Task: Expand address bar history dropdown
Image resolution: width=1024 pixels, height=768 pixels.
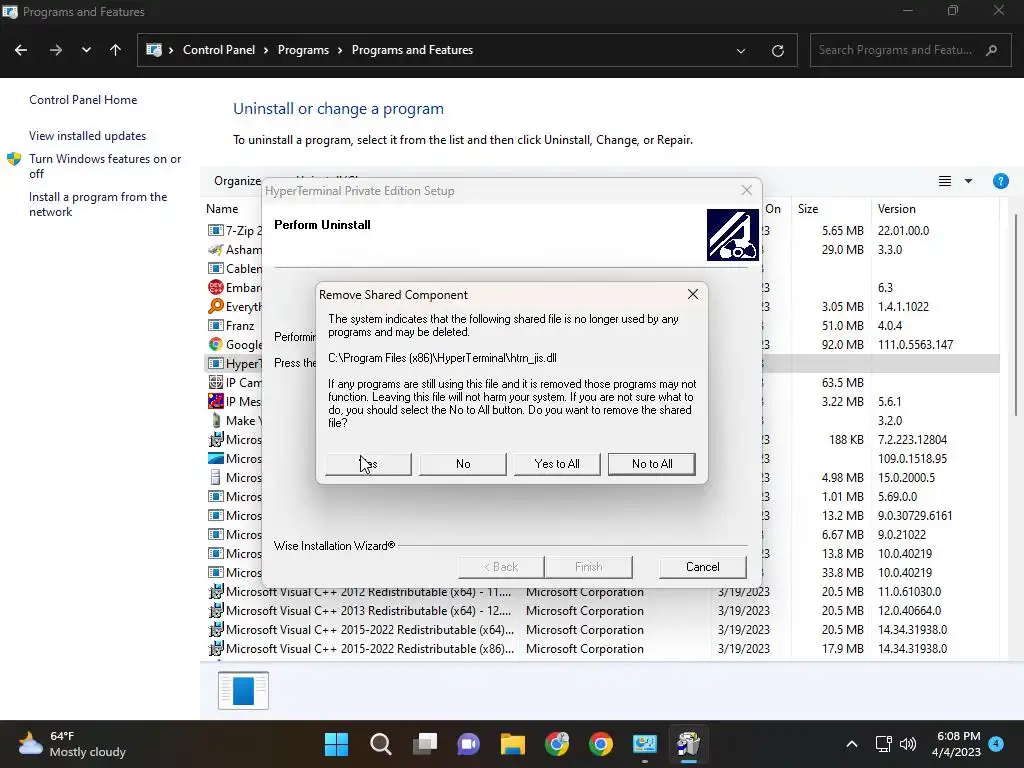Action: (741, 50)
